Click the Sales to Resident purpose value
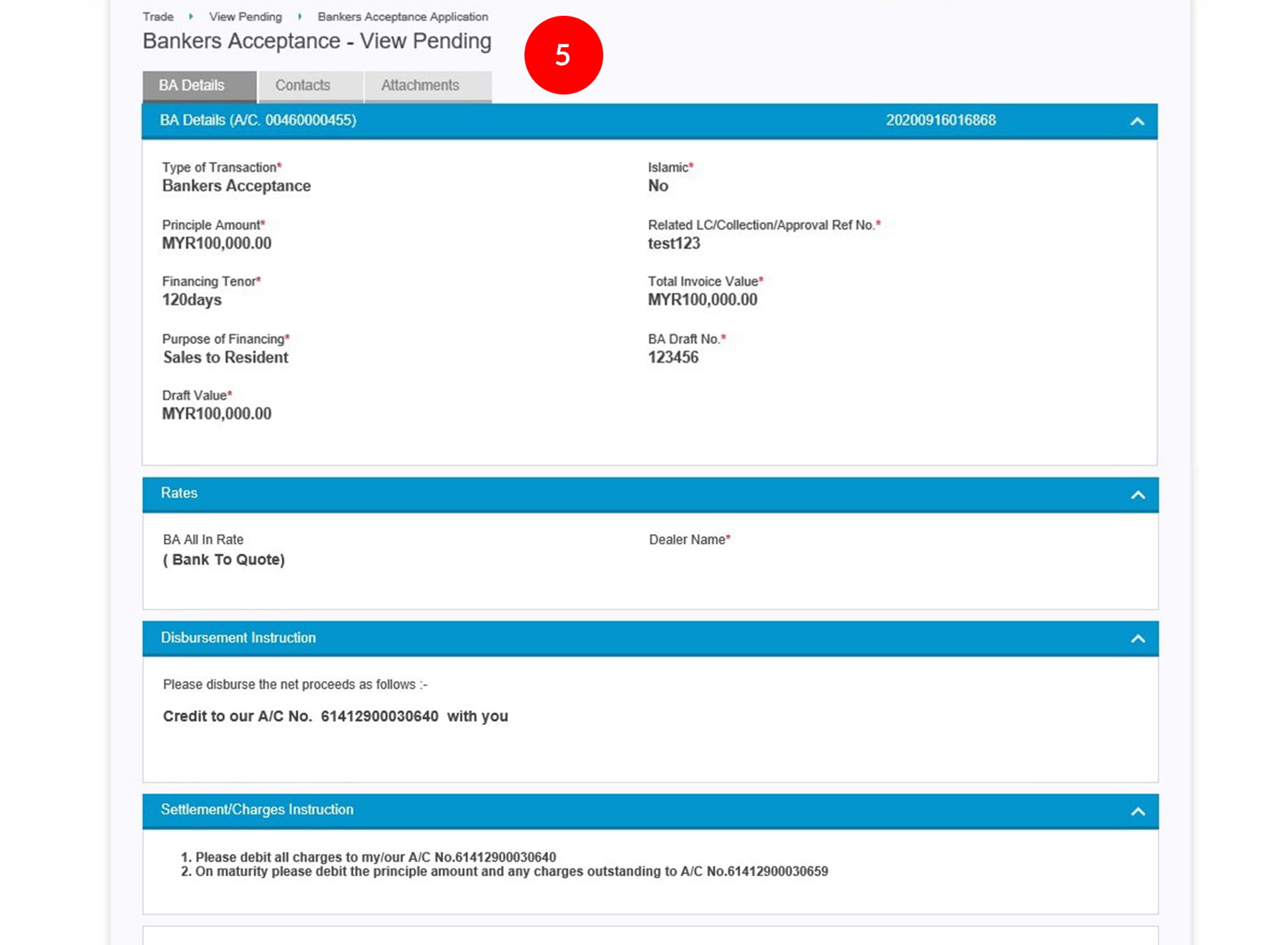1288x945 pixels. tap(225, 357)
